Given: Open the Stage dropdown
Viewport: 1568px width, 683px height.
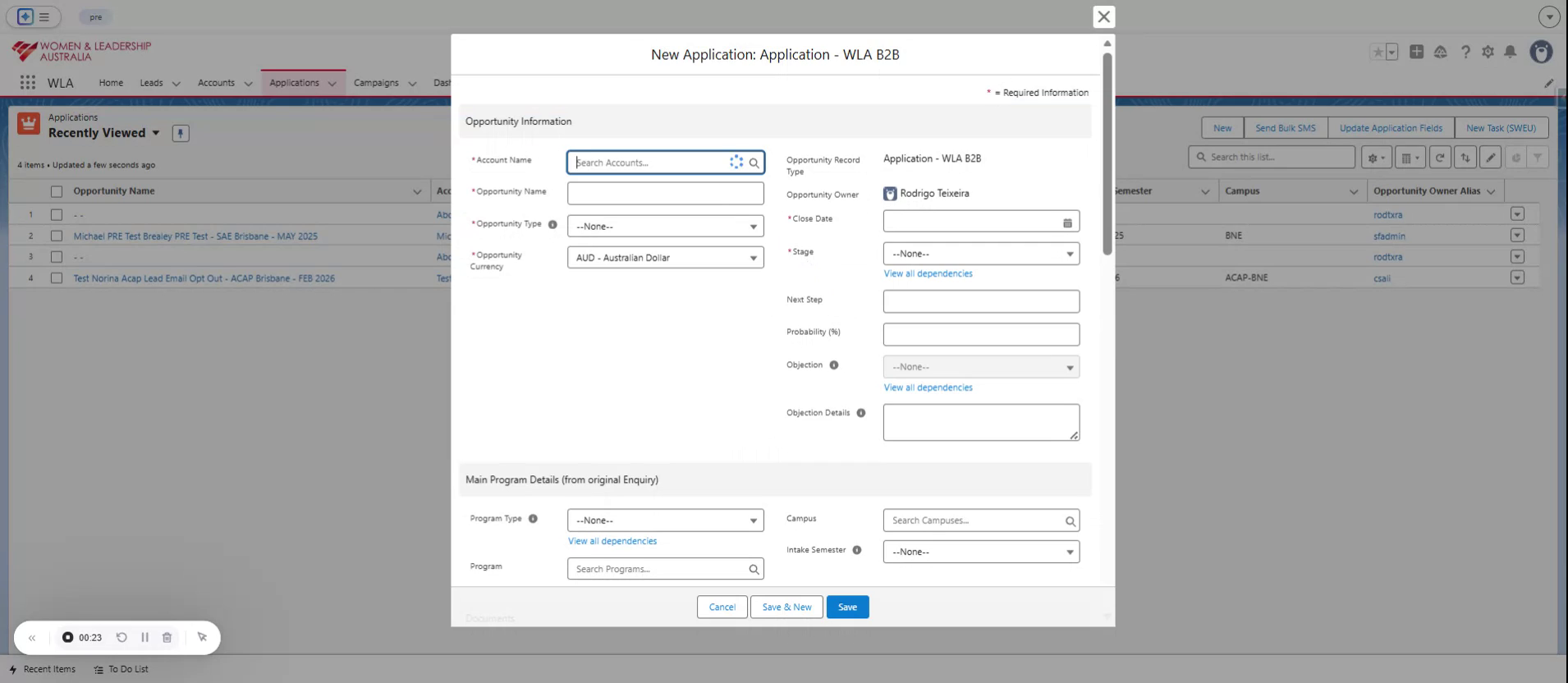Looking at the screenshot, I should [980, 254].
